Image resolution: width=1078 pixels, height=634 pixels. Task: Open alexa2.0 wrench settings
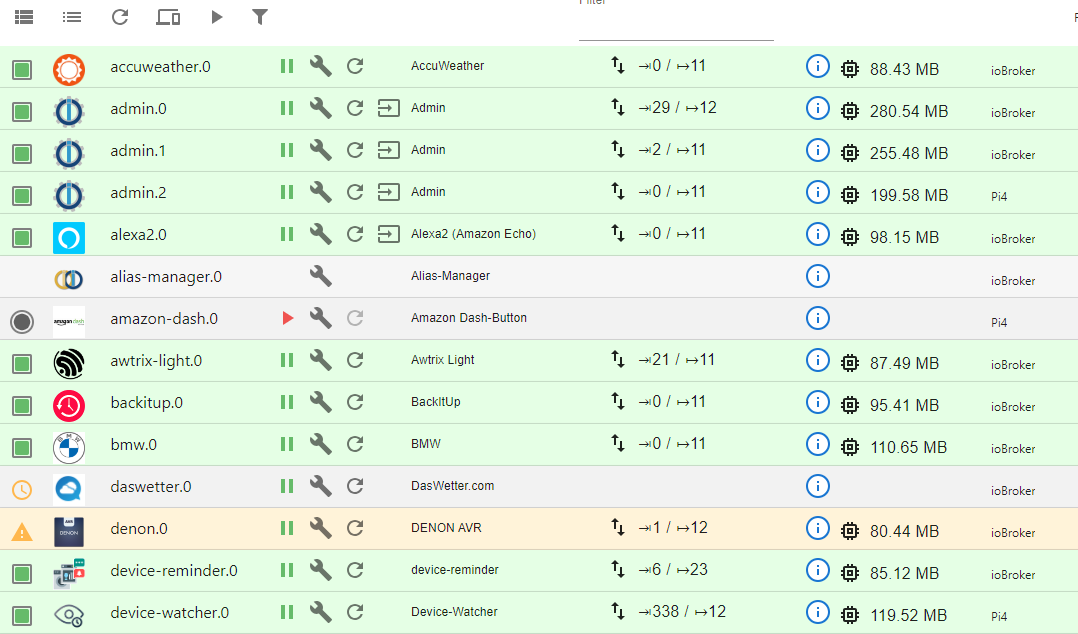click(320, 234)
